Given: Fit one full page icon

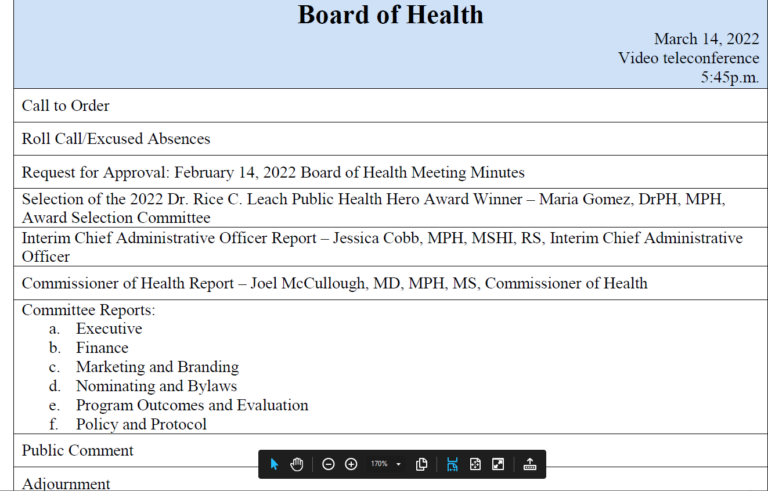Looking at the screenshot, I should click(475, 464).
